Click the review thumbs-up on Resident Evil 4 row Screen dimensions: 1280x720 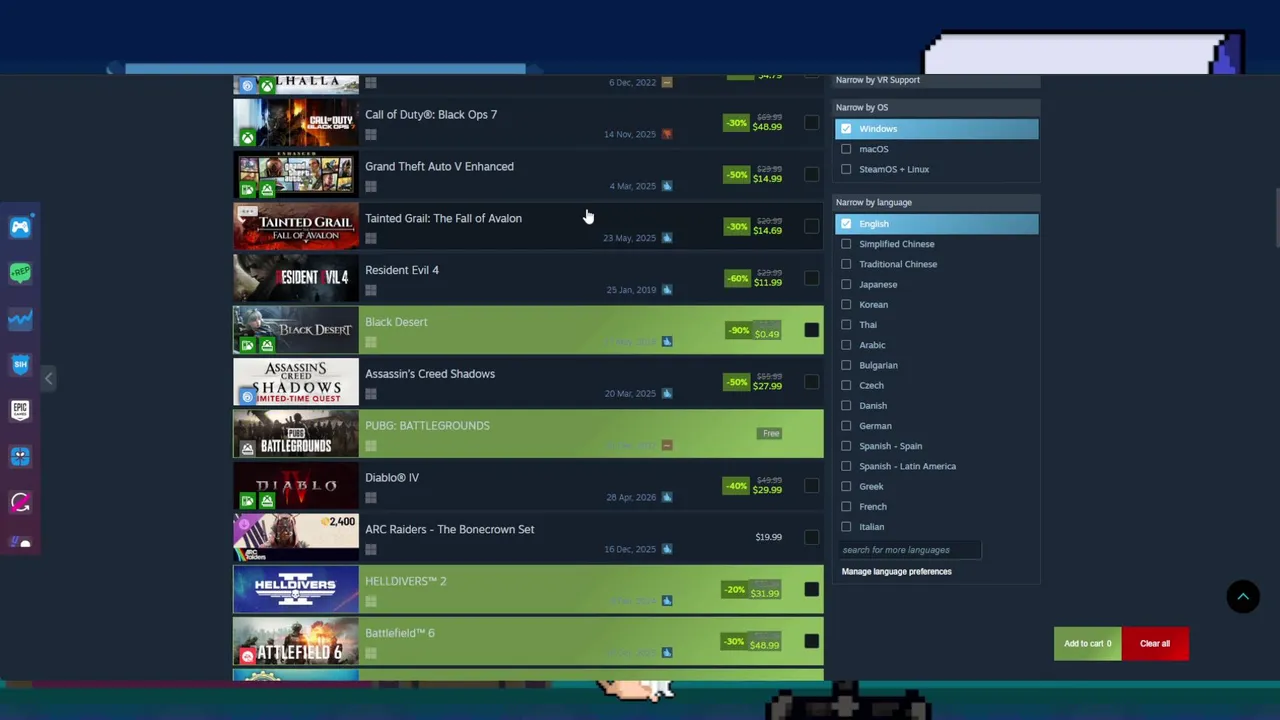[667, 290]
